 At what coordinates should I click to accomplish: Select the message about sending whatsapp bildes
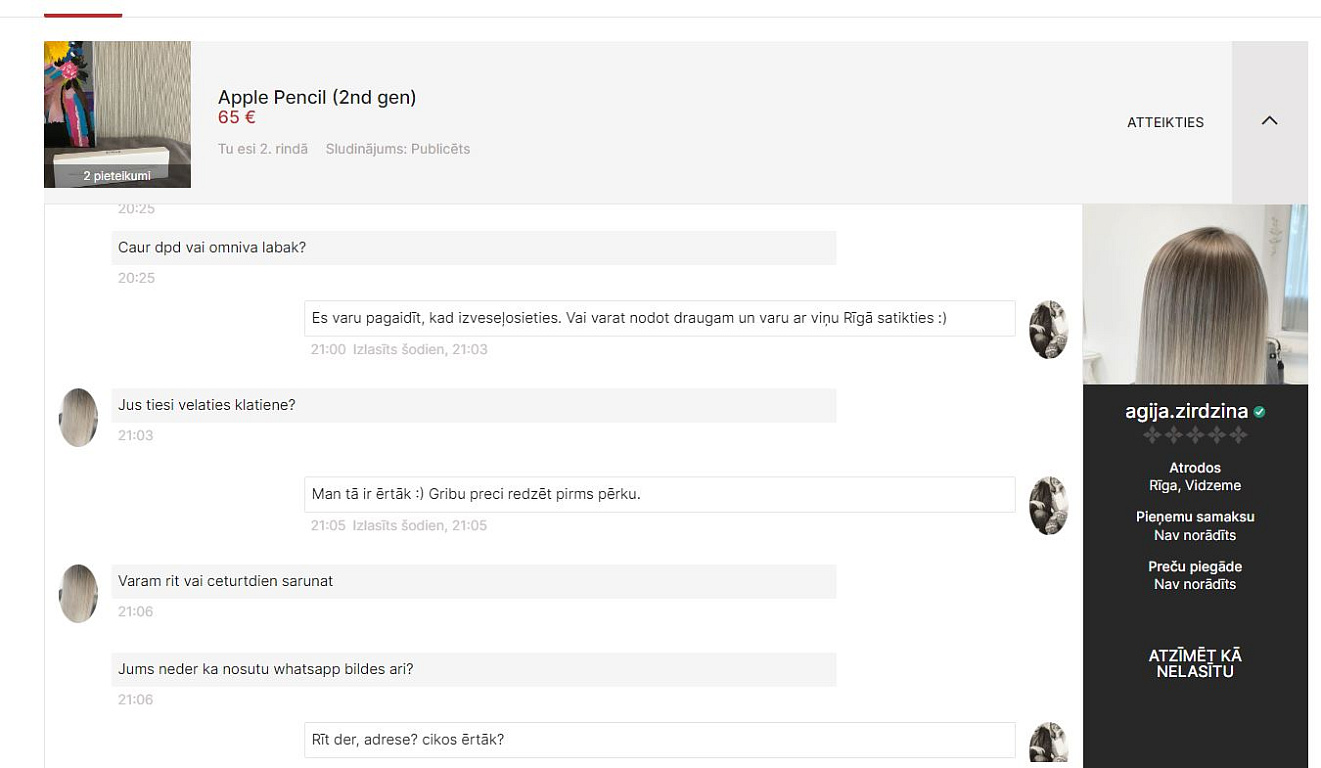pyautogui.click(x=266, y=669)
